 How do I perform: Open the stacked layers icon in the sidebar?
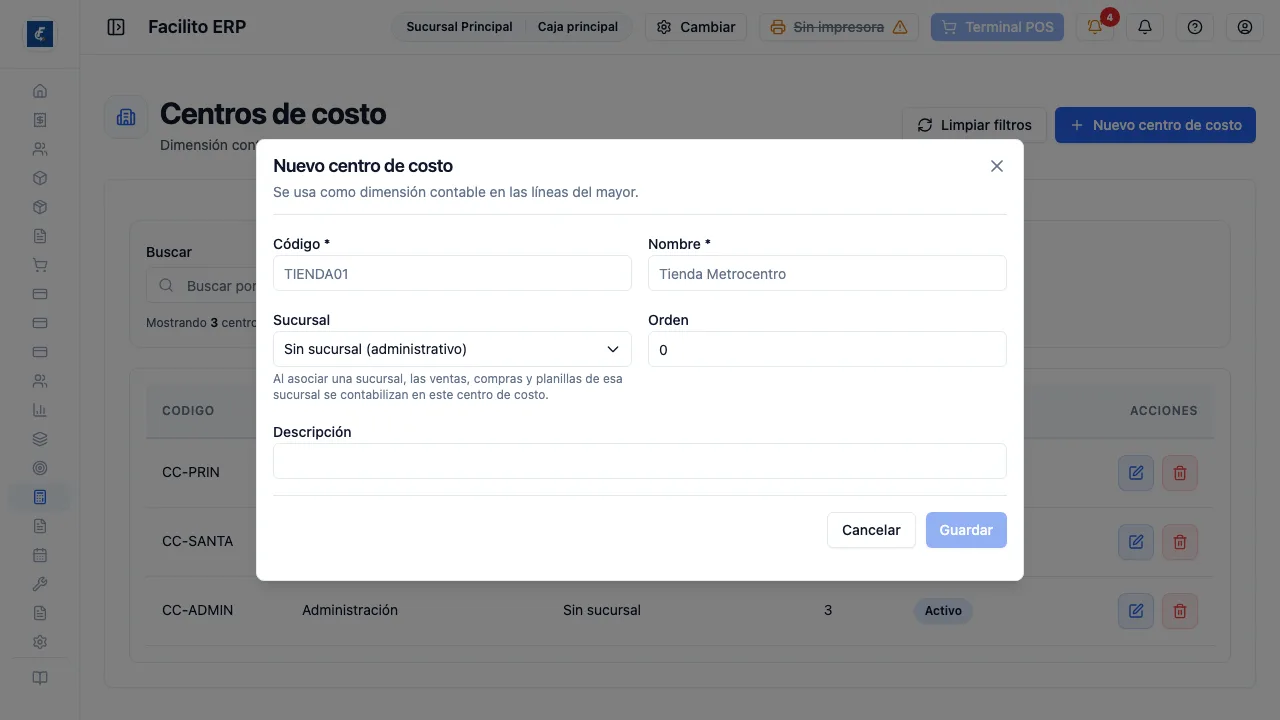pyautogui.click(x=40, y=439)
